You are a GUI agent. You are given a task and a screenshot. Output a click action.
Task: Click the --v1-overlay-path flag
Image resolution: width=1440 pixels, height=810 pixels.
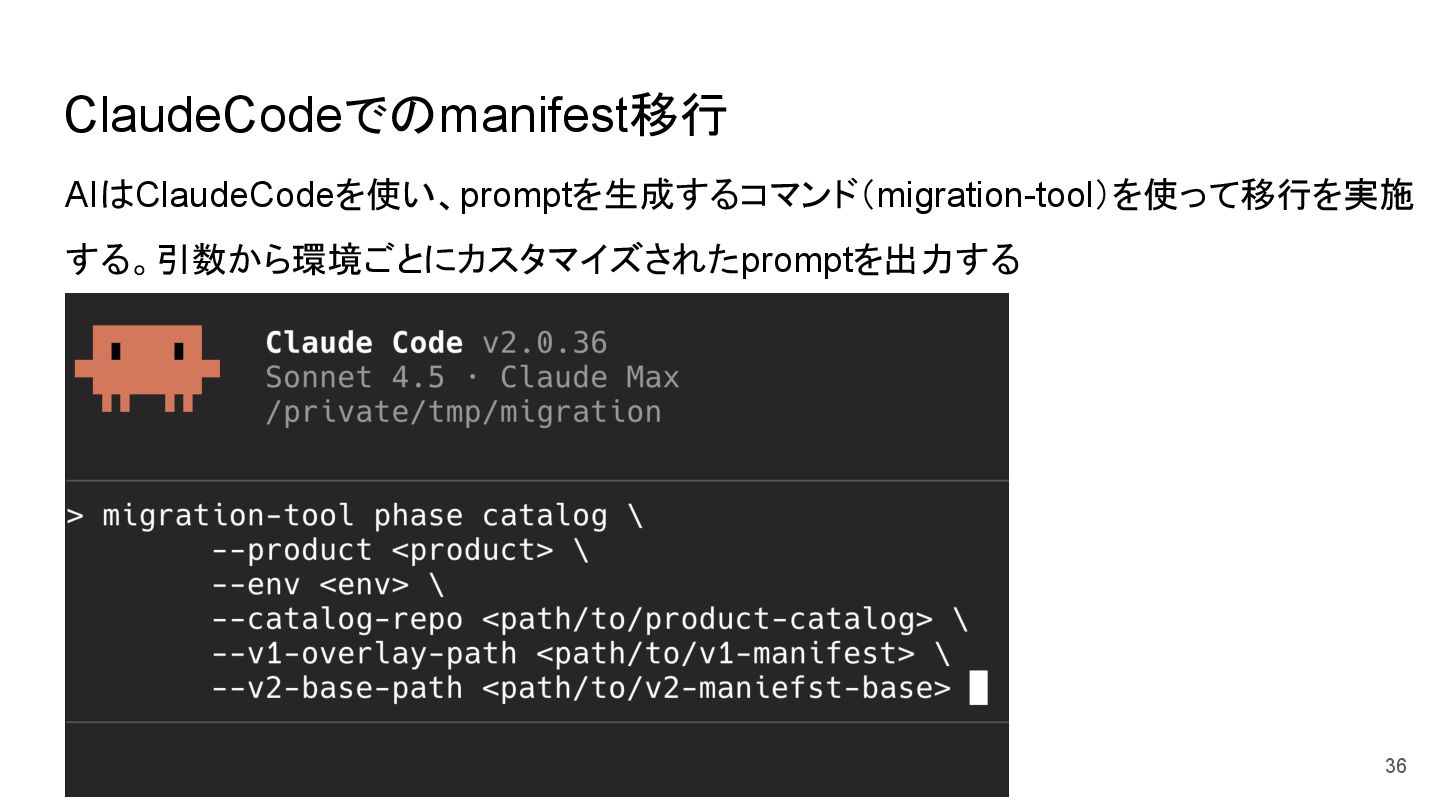[364, 654]
